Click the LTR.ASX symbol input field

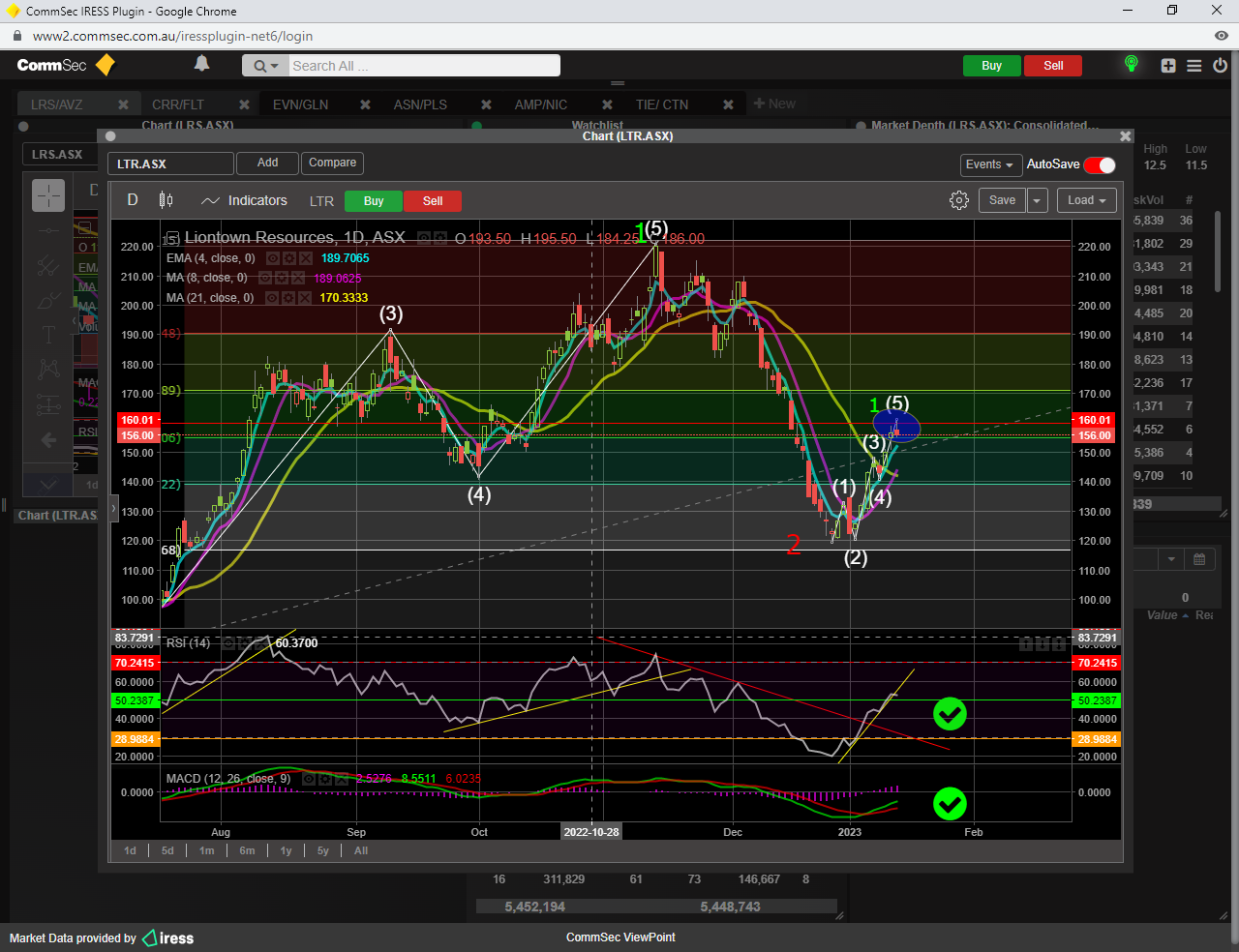170,164
